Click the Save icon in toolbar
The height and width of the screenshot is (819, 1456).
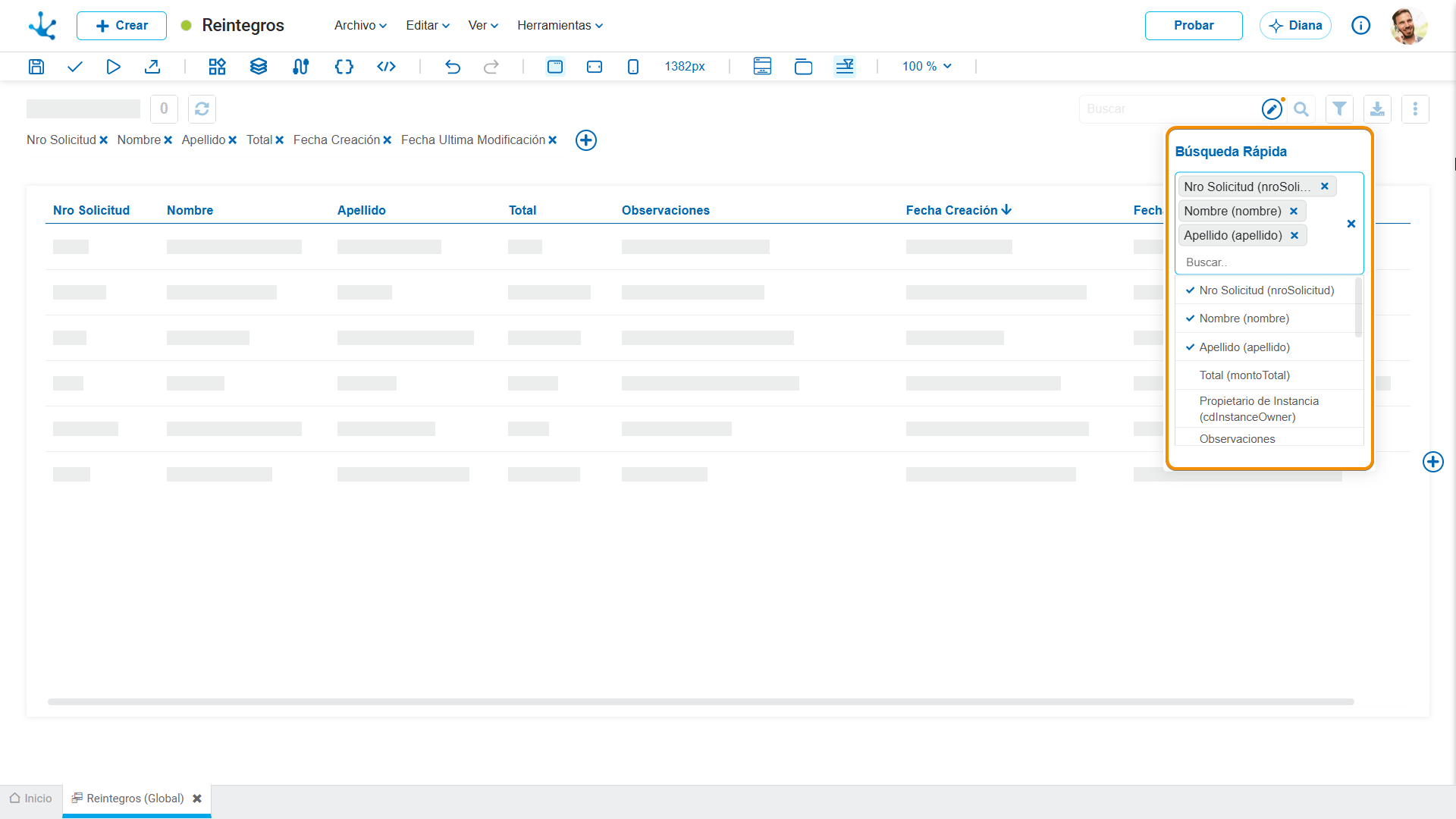tap(36, 67)
